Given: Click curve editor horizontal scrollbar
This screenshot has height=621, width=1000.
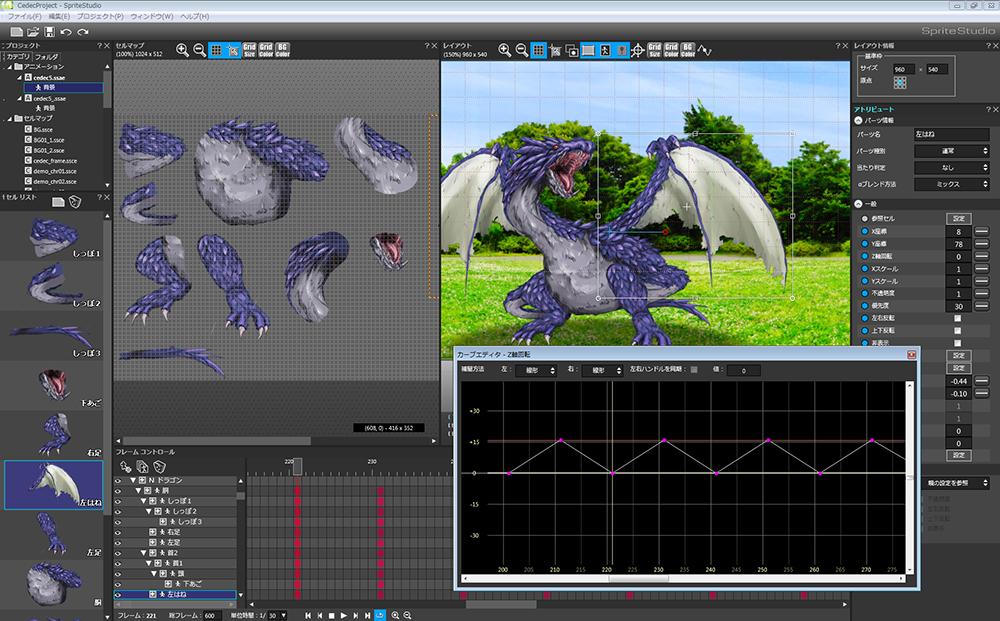Looking at the screenshot, I should (684, 579).
